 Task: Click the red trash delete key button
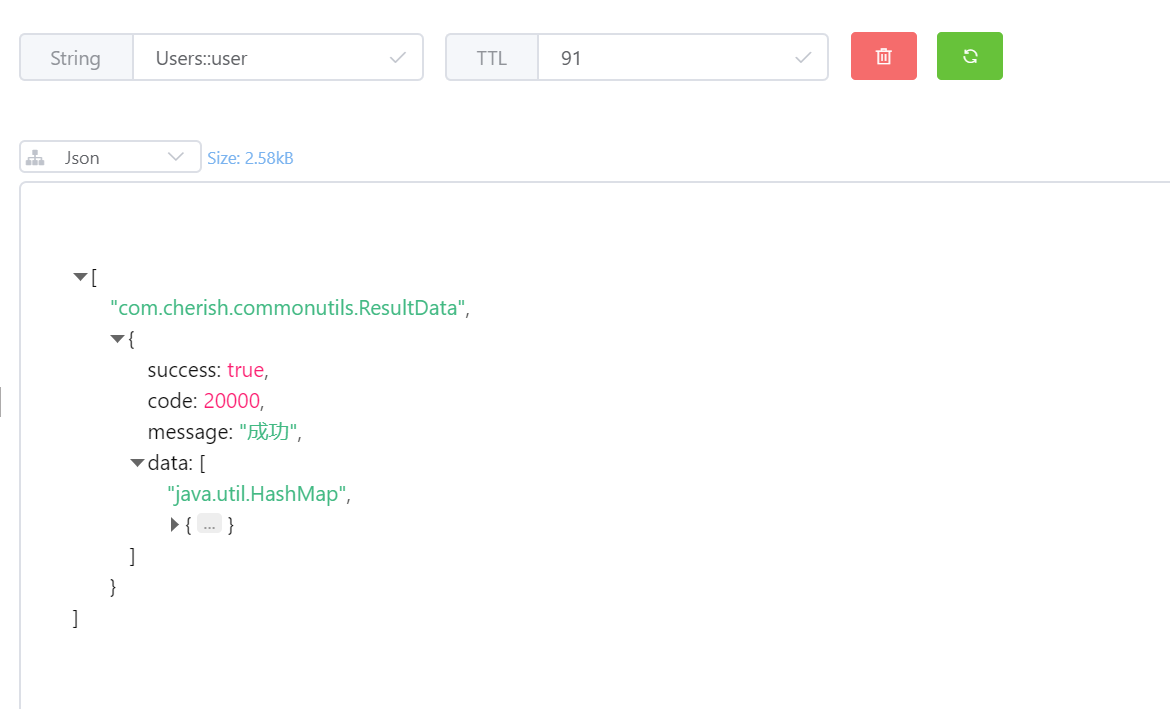pos(883,57)
